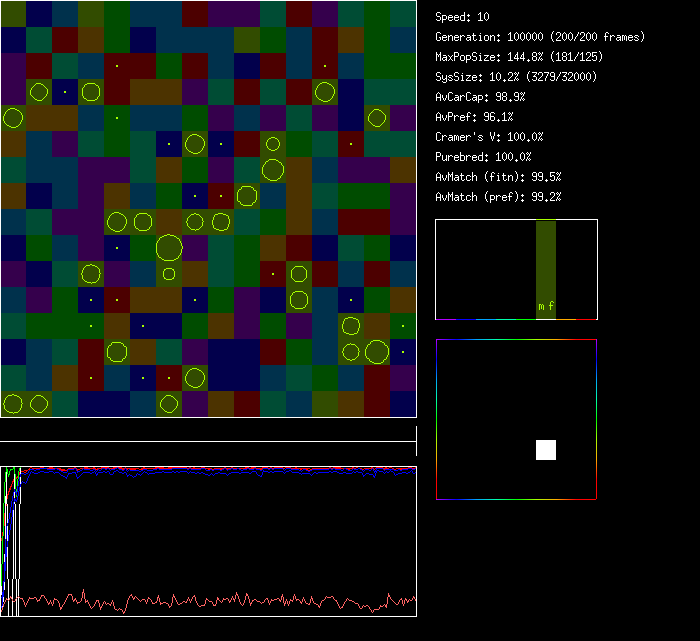Select the yellow circle in the grid's bottom-left corner cell

(13, 404)
